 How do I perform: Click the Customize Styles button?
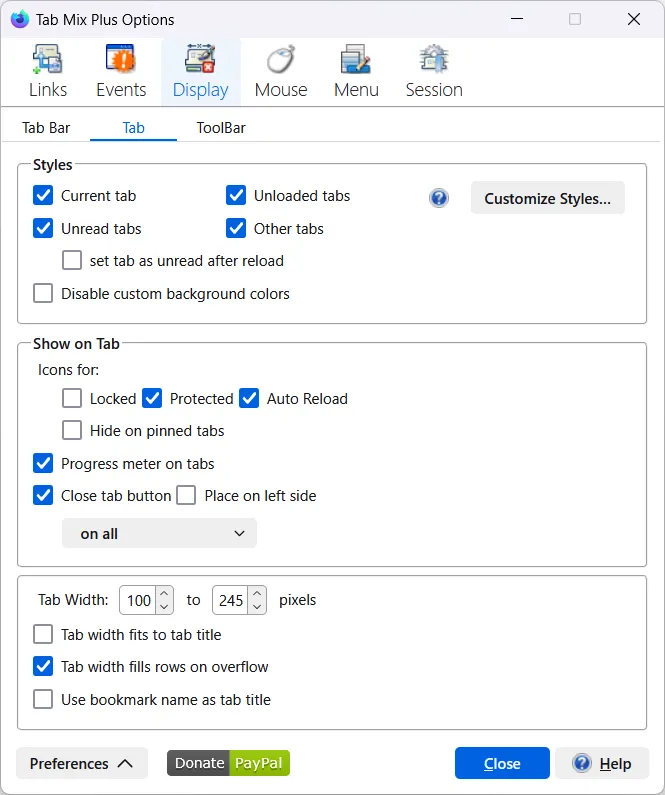(x=547, y=198)
